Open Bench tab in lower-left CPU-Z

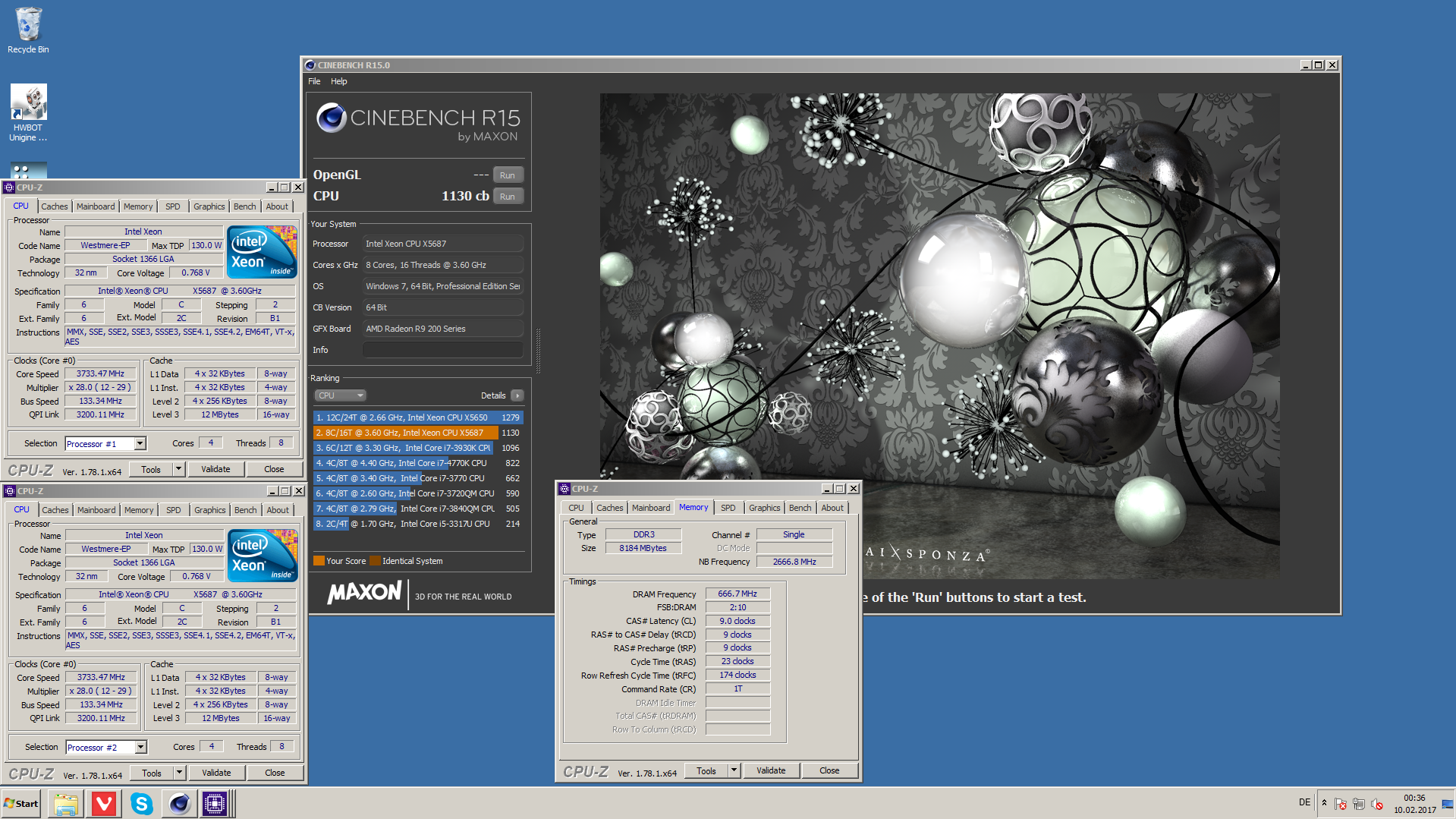[245, 510]
